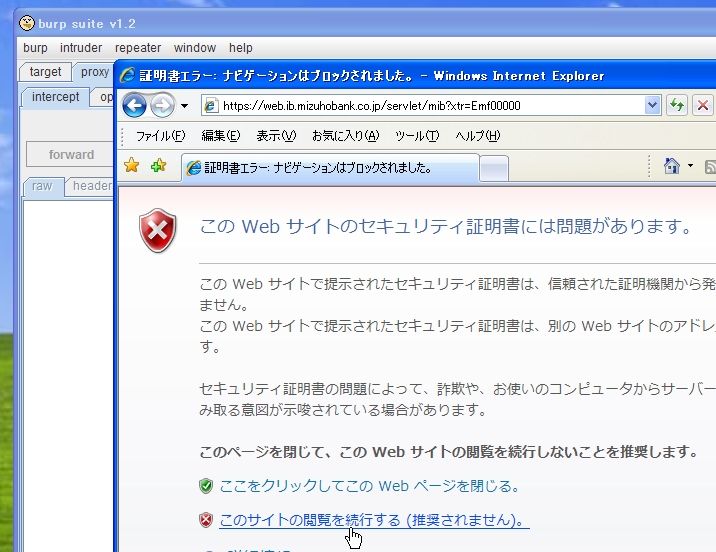Click the red shield certificate error icon
716x552 pixels.
[158, 231]
